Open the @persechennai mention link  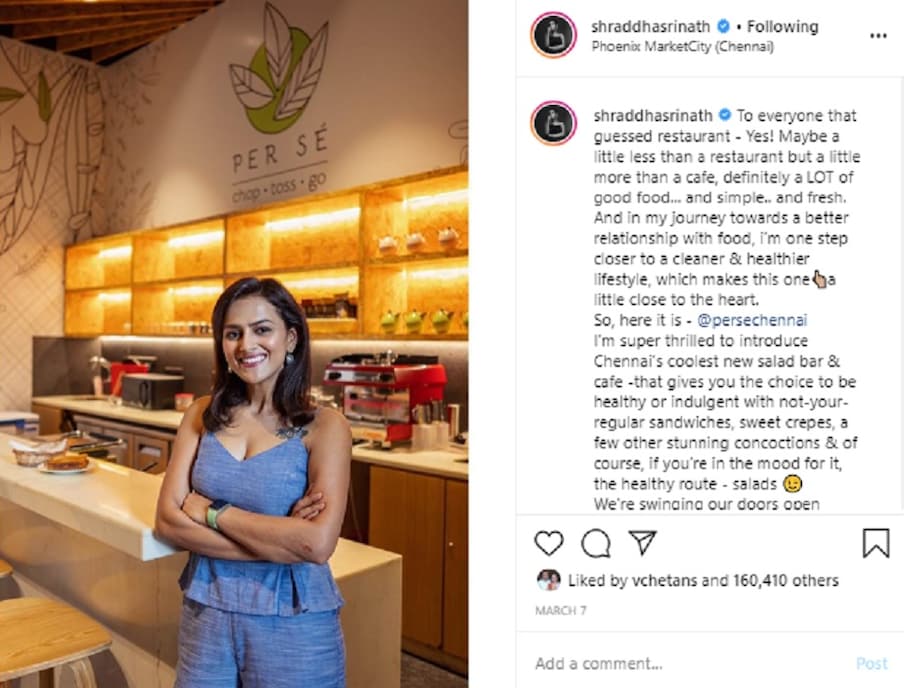[x=752, y=320]
